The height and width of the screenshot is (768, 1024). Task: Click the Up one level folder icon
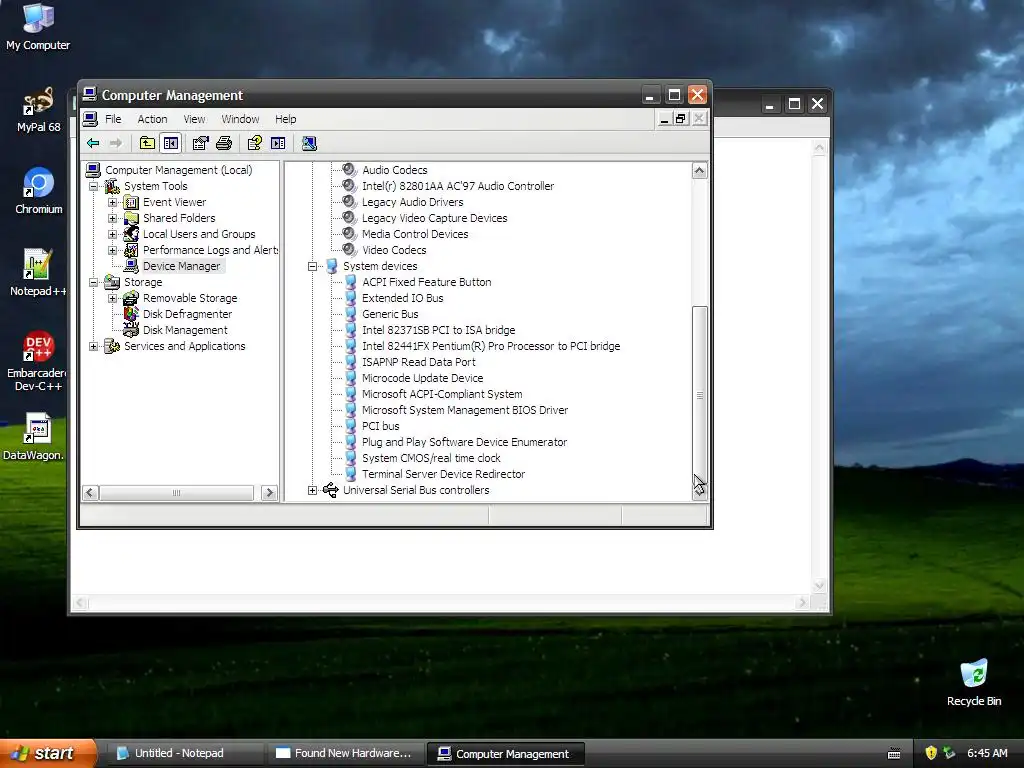[x=147, y=143]
